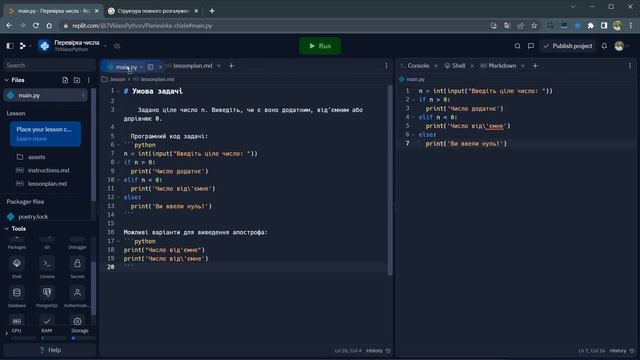Click the browser address bar
Screen dimensions: 640x360
(x=273, y=25)
